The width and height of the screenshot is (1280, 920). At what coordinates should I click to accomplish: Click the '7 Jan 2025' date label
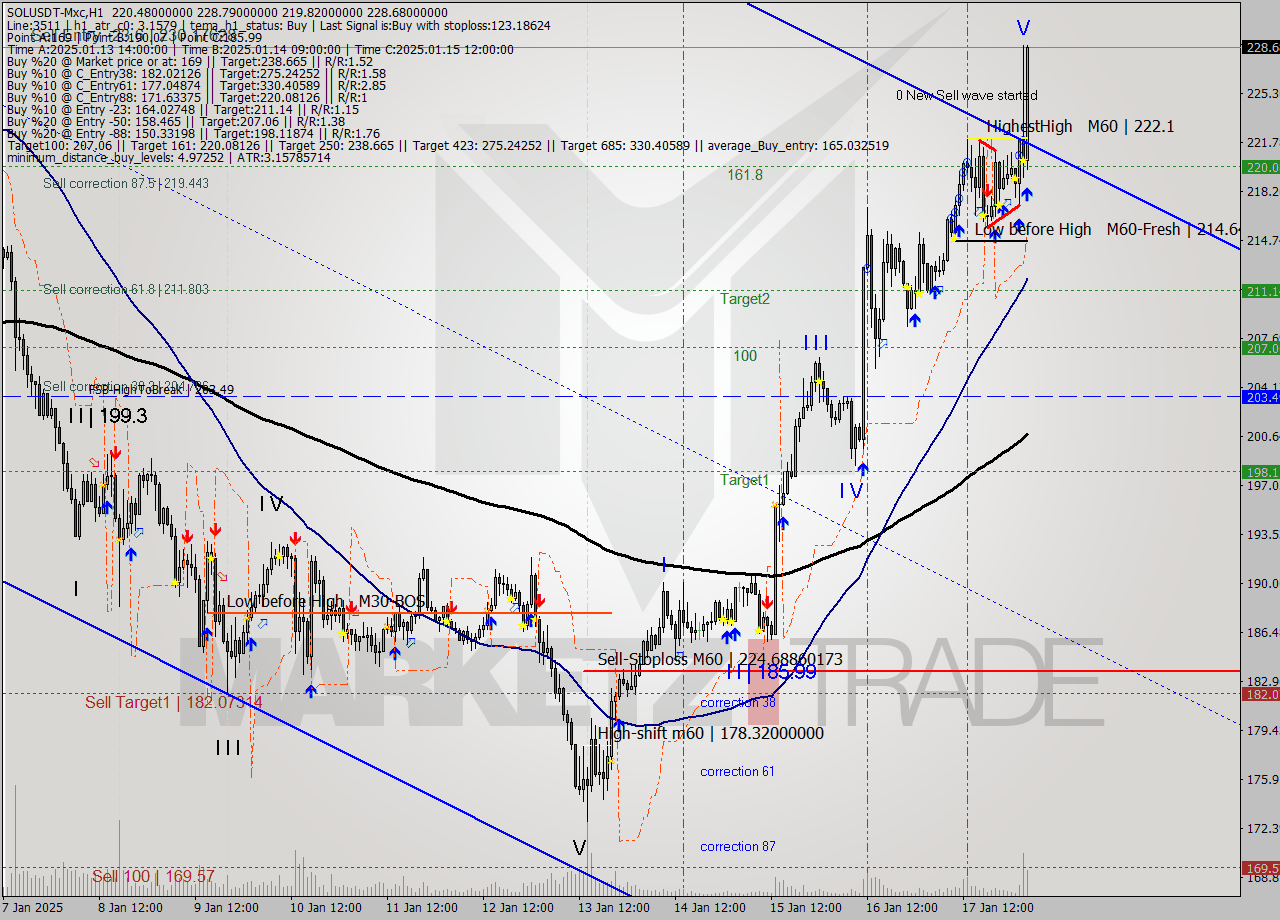tap(32, 908)
